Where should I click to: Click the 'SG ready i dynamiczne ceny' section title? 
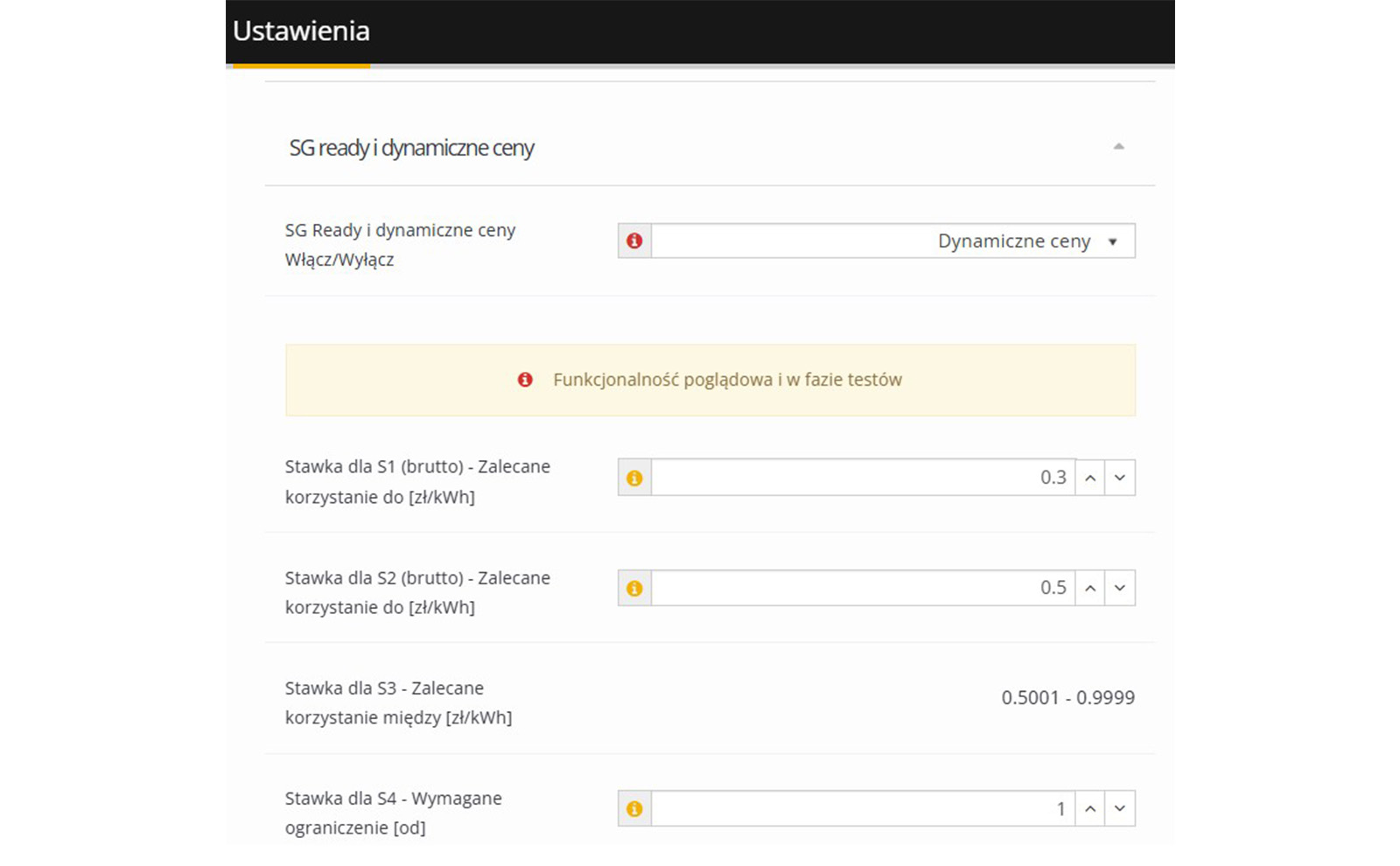pyautogui.click(x=411, y=148)
